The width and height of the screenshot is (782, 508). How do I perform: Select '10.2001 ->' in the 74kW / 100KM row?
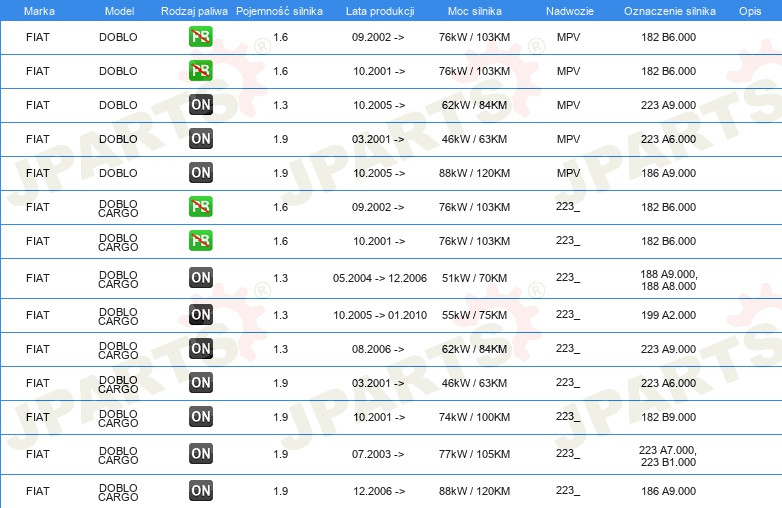(379, 417)
